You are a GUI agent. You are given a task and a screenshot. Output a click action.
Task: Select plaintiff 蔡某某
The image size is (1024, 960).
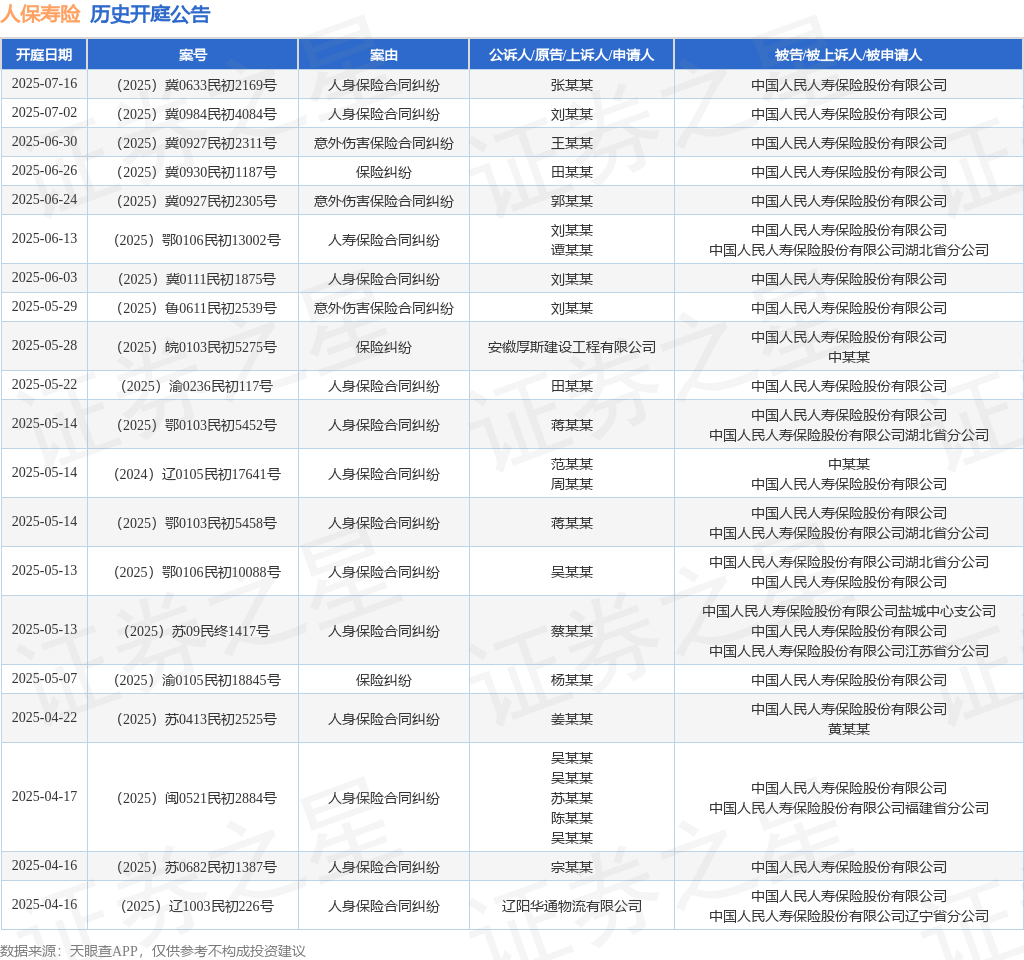pyautogui.click(x=571, y=631)
